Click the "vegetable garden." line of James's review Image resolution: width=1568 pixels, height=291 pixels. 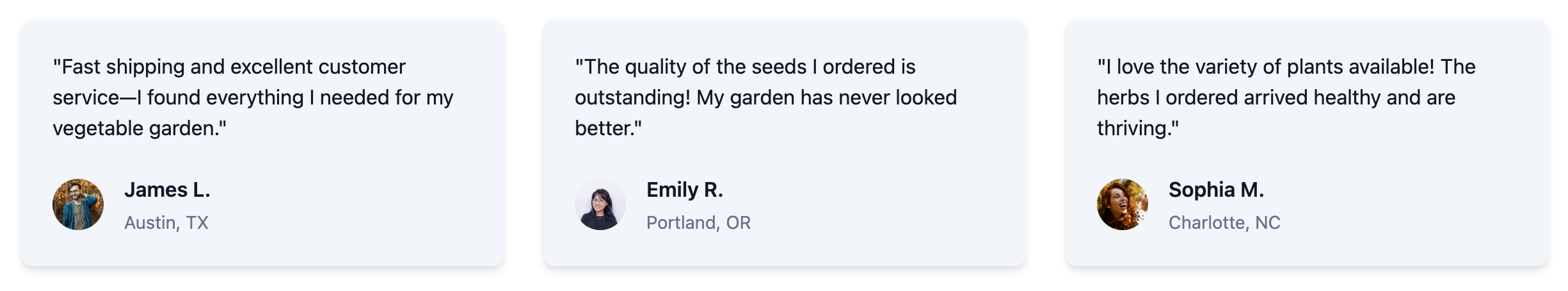pyautogui.click(x=140, y=128)
